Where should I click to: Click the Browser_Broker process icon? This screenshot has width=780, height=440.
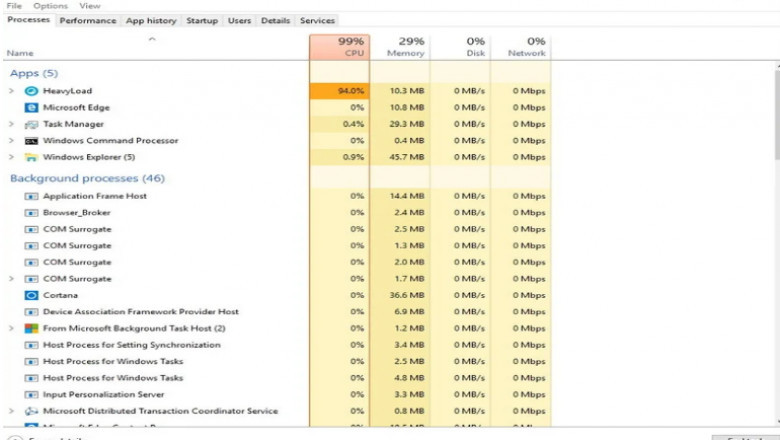31,213
